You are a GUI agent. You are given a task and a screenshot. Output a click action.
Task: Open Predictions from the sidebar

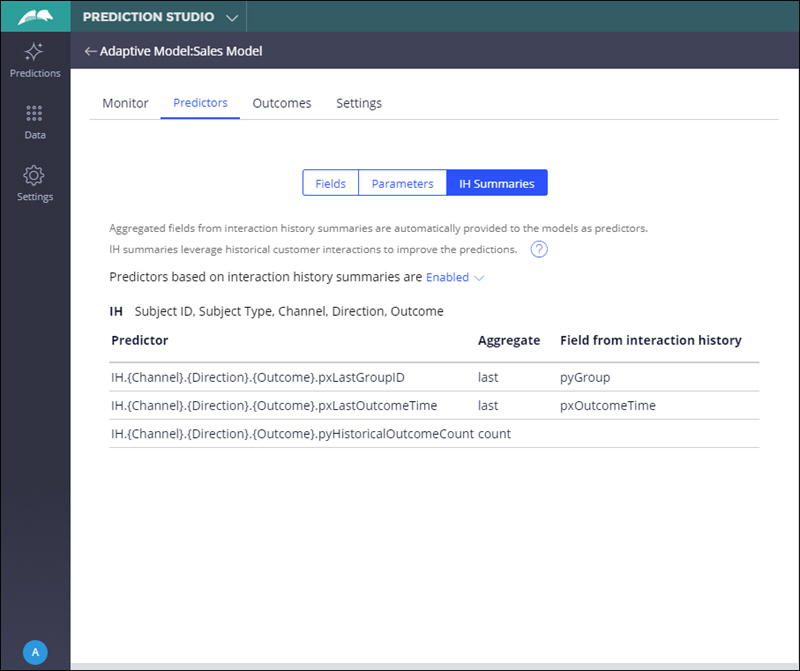[35, 60]
